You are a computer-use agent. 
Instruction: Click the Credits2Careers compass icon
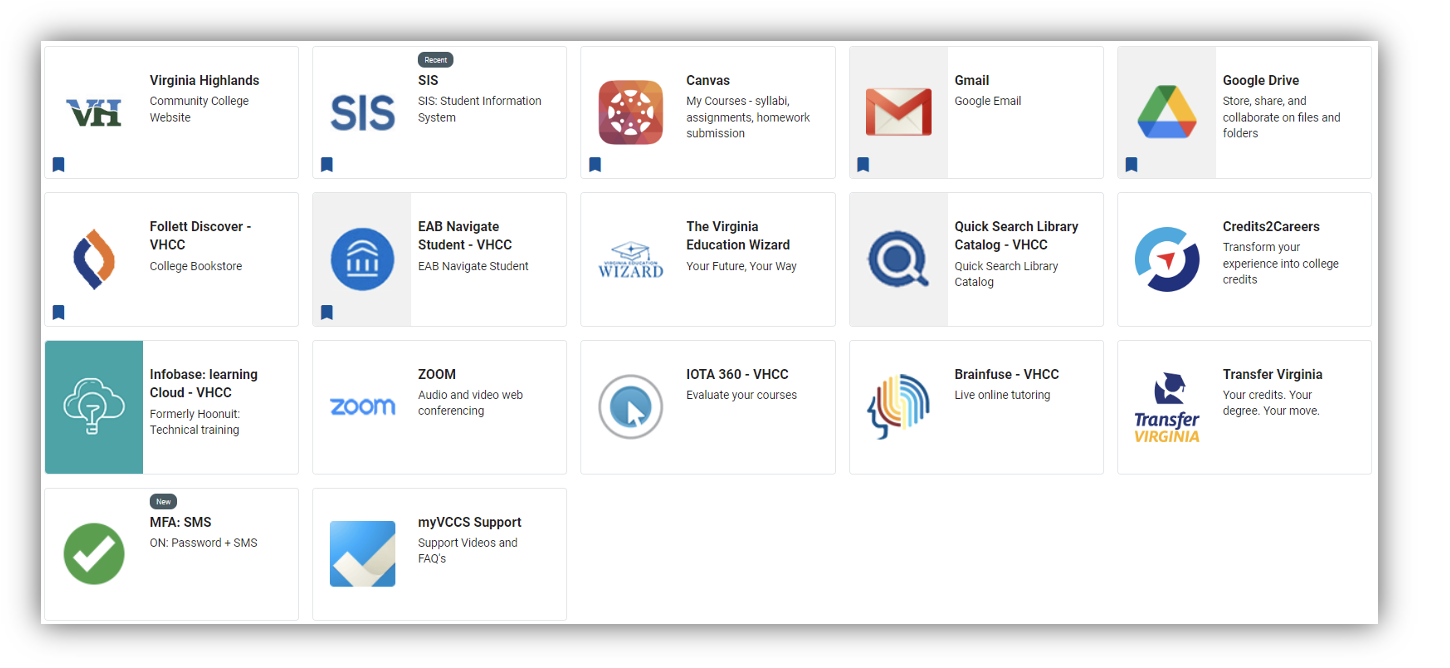(1167, 259)
